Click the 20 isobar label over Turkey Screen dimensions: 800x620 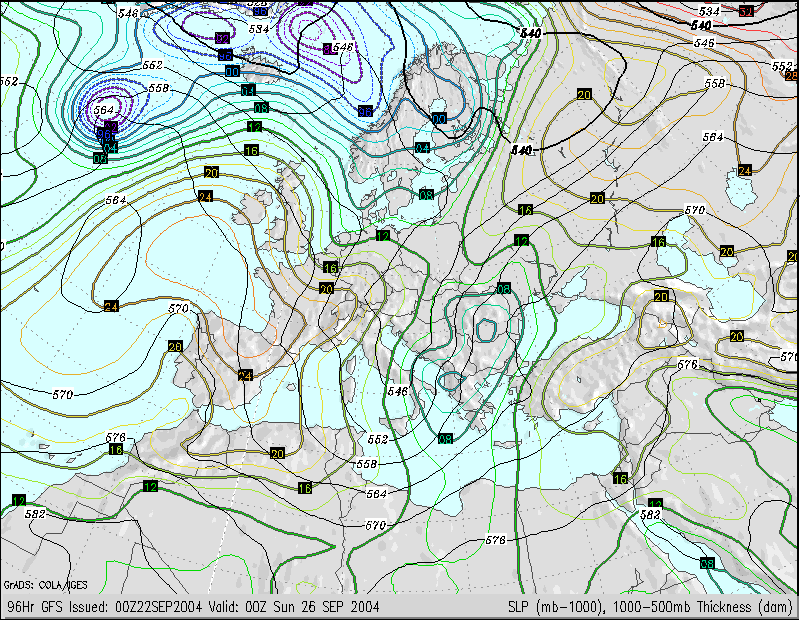click(x=661, y=297)
